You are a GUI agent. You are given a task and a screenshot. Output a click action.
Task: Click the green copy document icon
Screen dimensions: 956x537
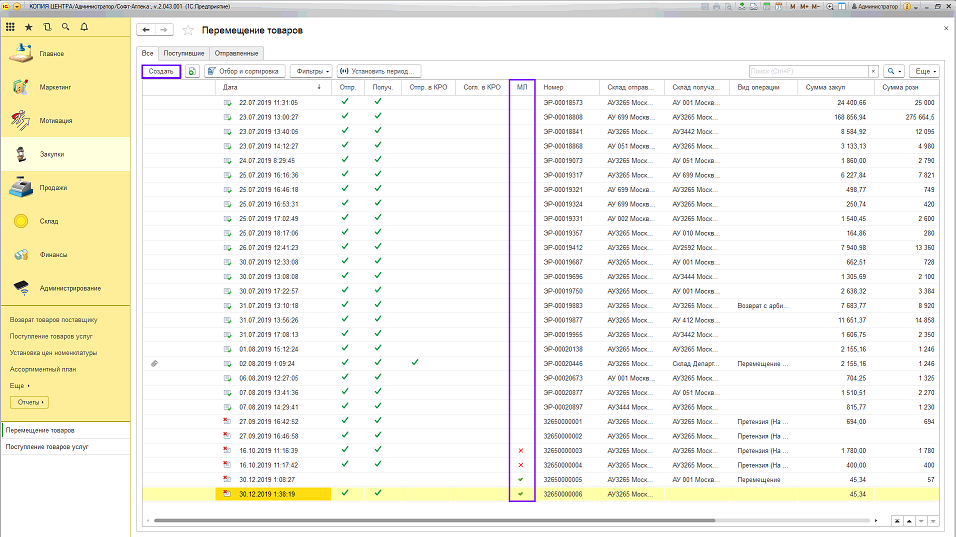pos(192,72)
